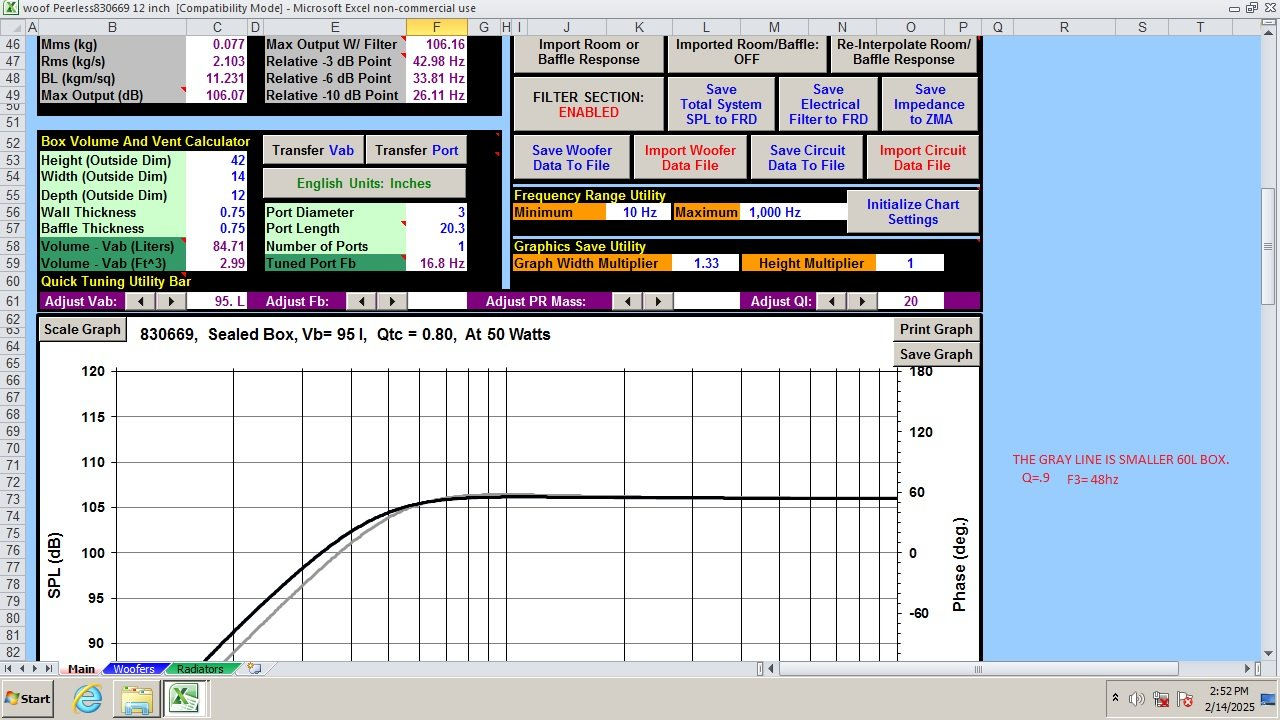Click the Scale Graph button

pyautogui.click(x=82, y=329)
